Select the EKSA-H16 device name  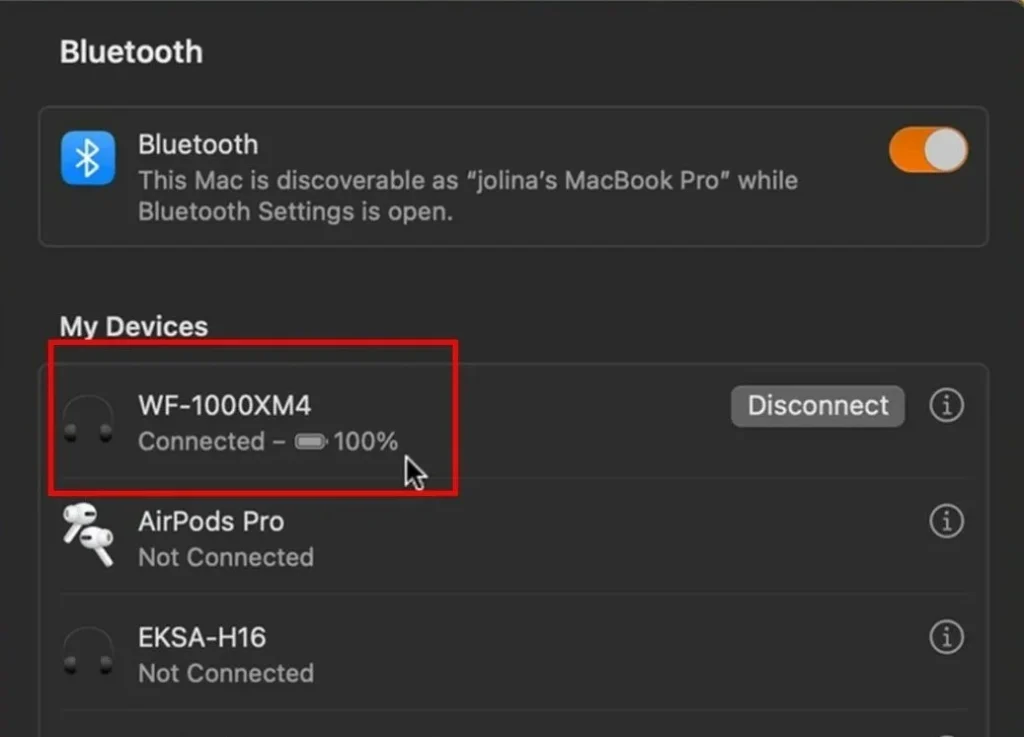(x=202, y=637)
